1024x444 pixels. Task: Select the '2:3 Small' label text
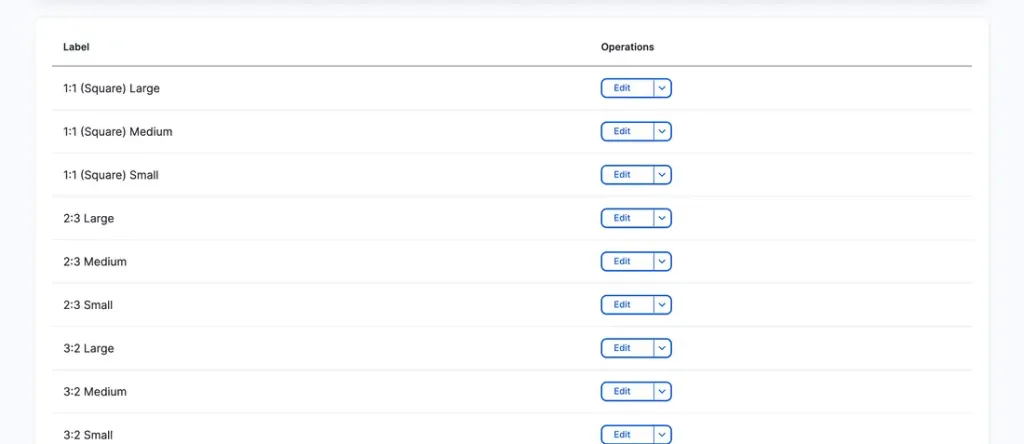pos(88,305)
